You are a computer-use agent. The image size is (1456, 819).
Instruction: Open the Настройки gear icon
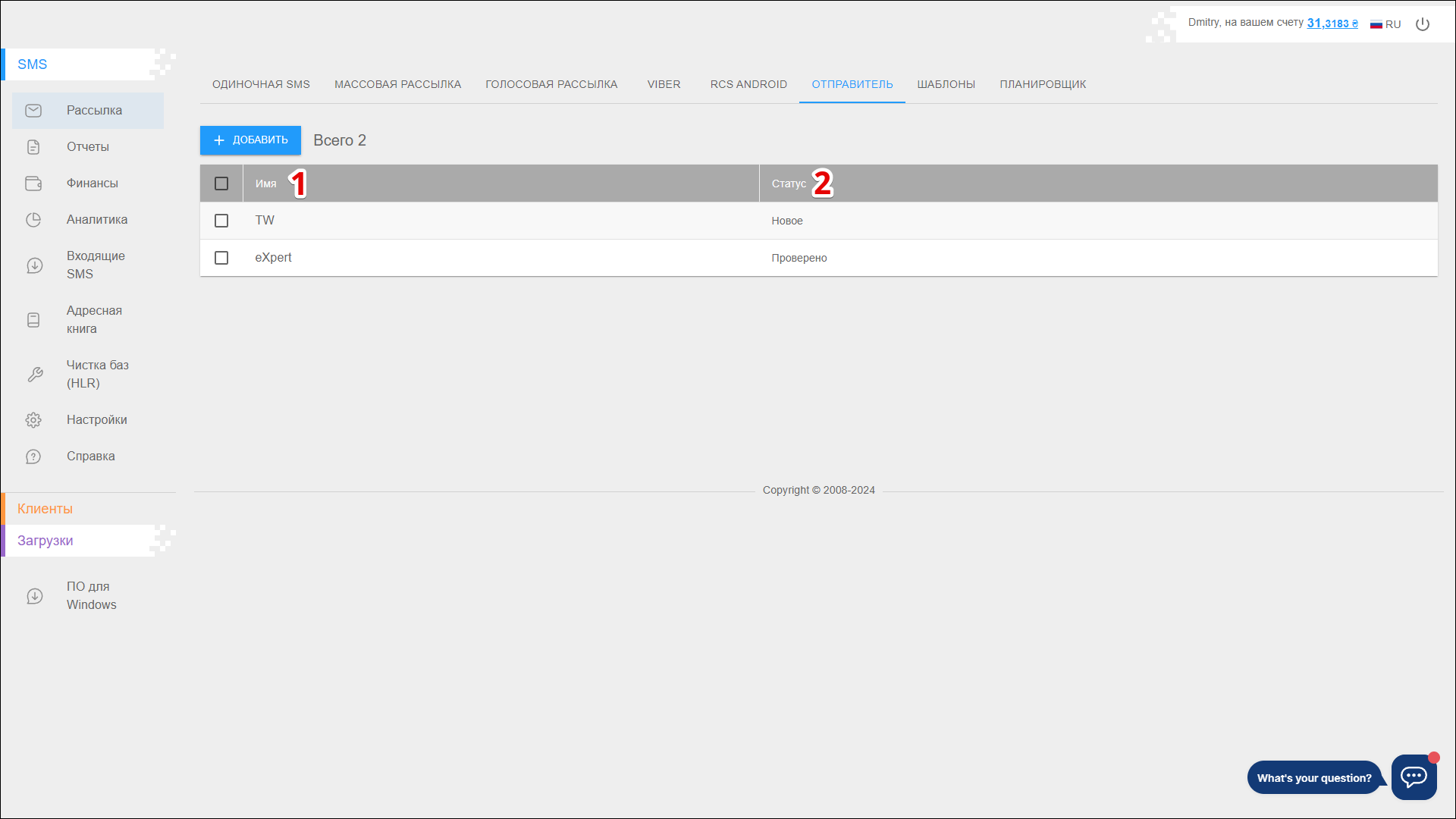coord(33,420)
